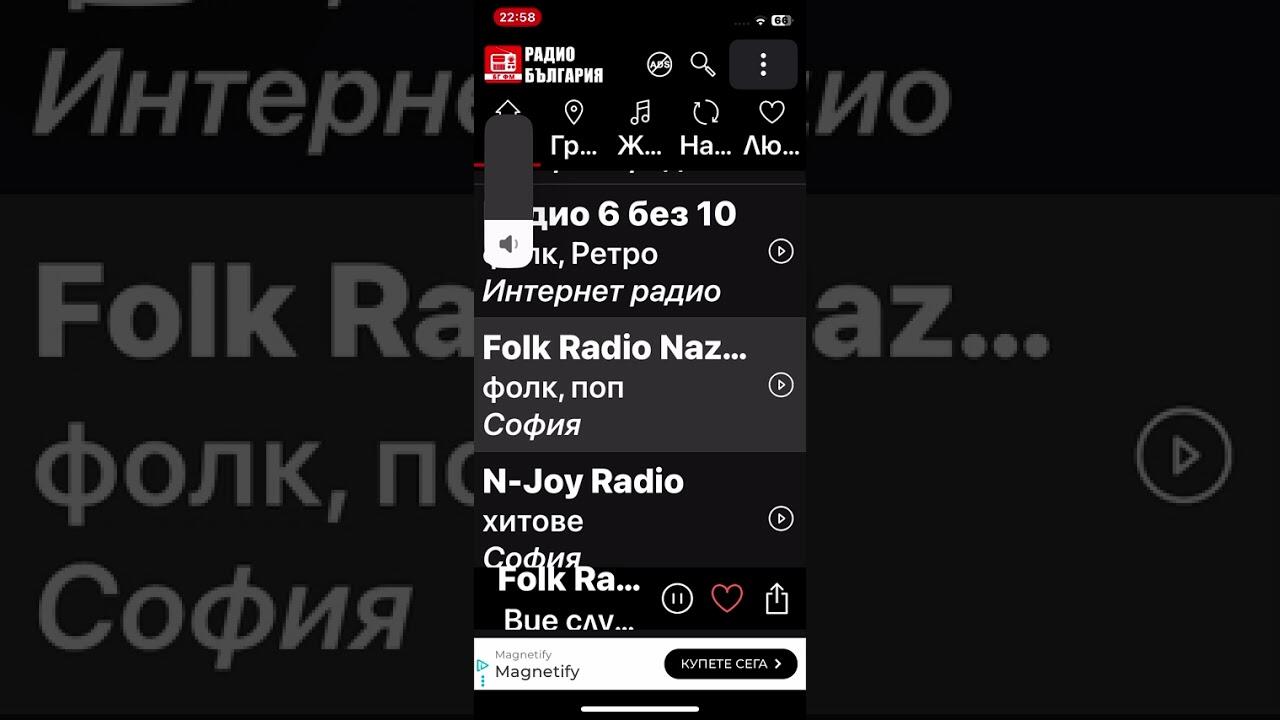The height and width of the screenshot is (720, 1280).
Task: Open the Magnetify ad title link
Action: point(537,672)
